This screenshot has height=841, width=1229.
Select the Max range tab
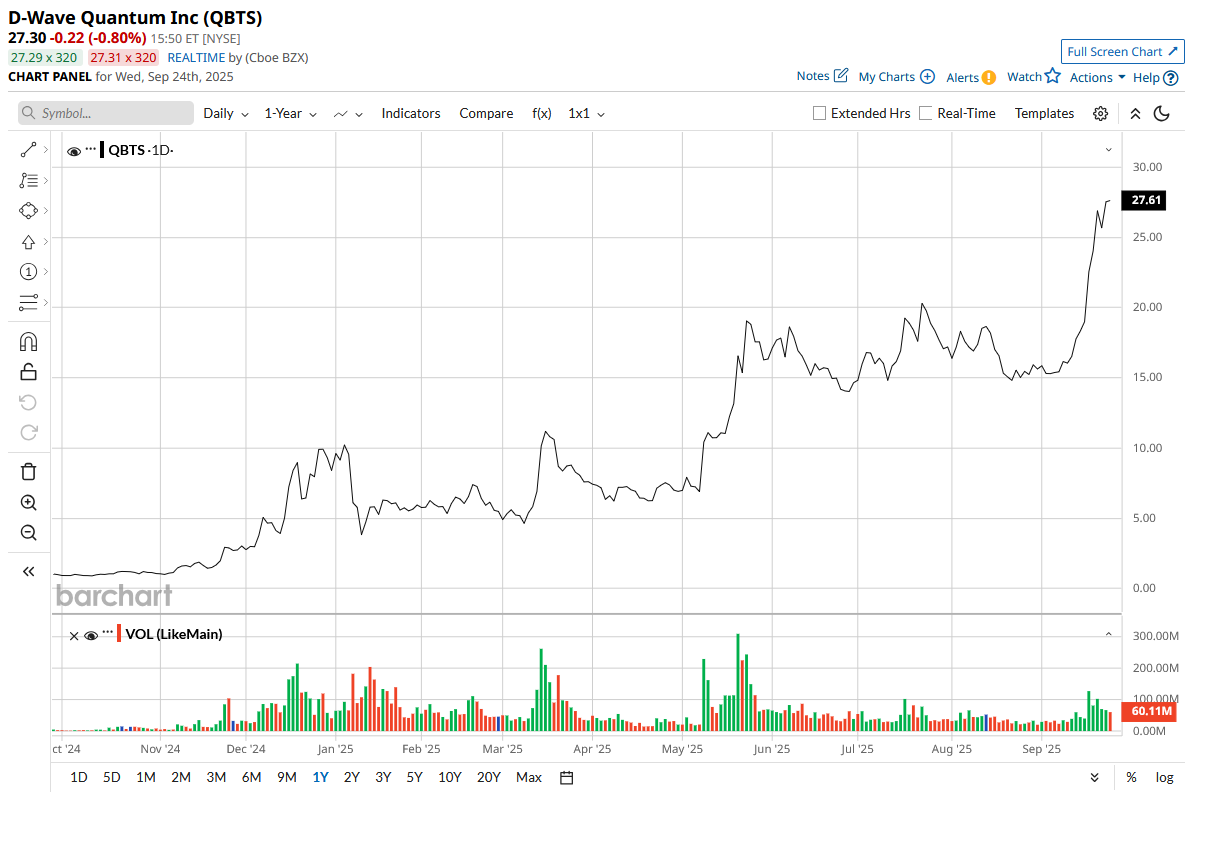tap(529, 777)
